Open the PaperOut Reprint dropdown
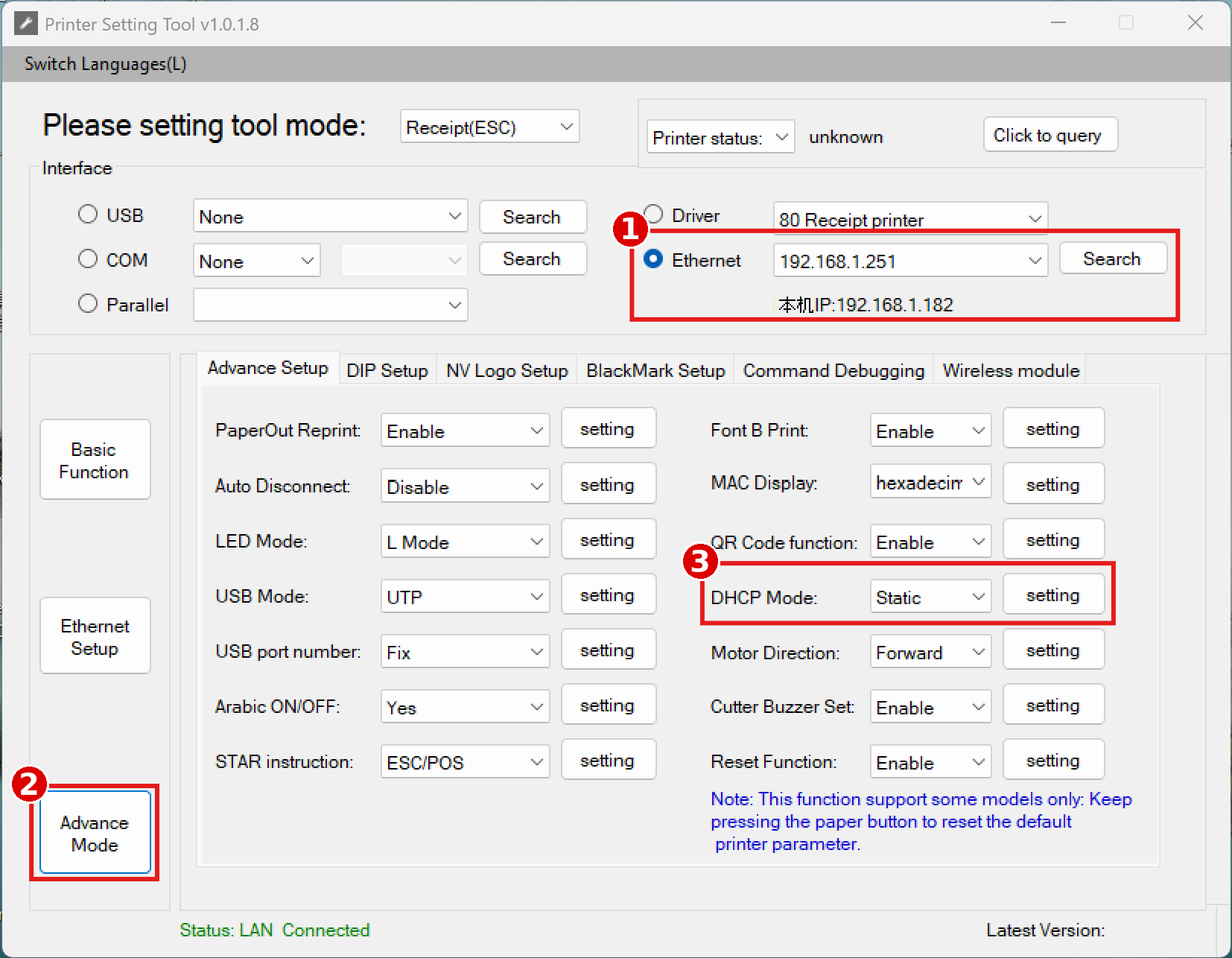This screenshot has height=958, width=1232. [x=465, y=431]
